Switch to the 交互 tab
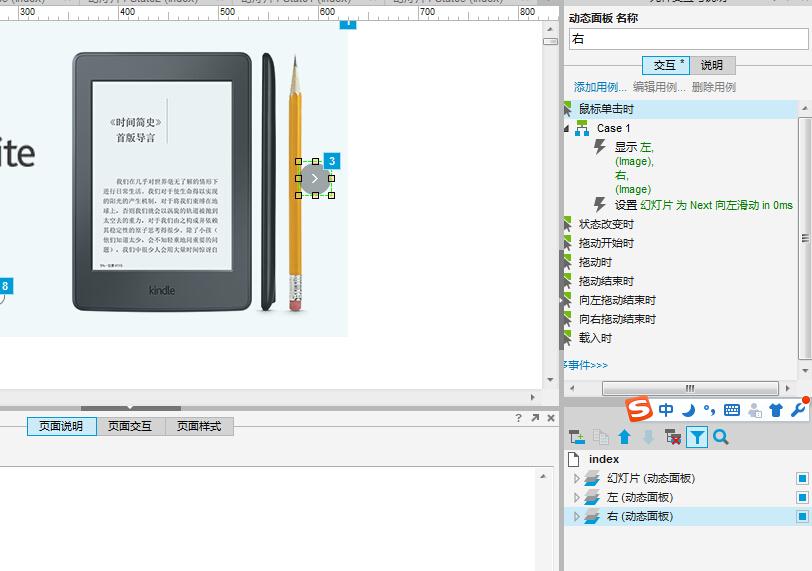This screenshot has width=812, height=571. pos(665,65)
